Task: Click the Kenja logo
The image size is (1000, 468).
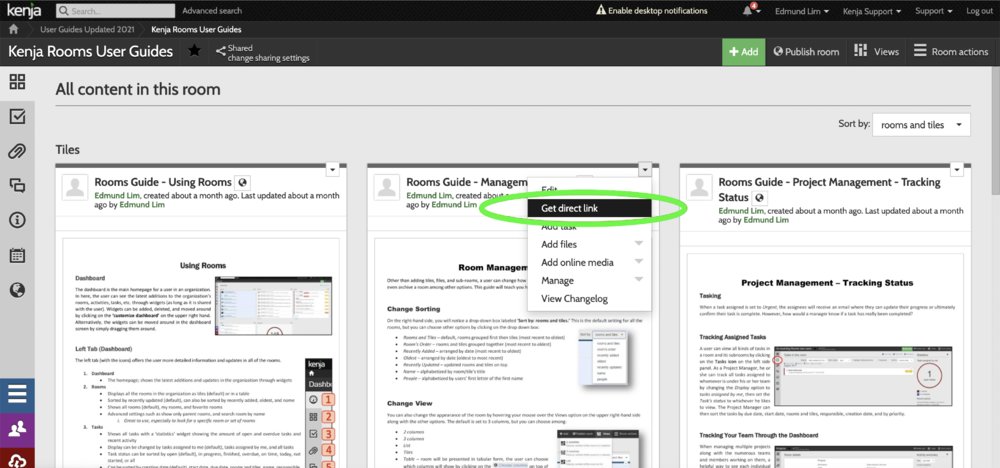Action: click(x=26, y=10)
